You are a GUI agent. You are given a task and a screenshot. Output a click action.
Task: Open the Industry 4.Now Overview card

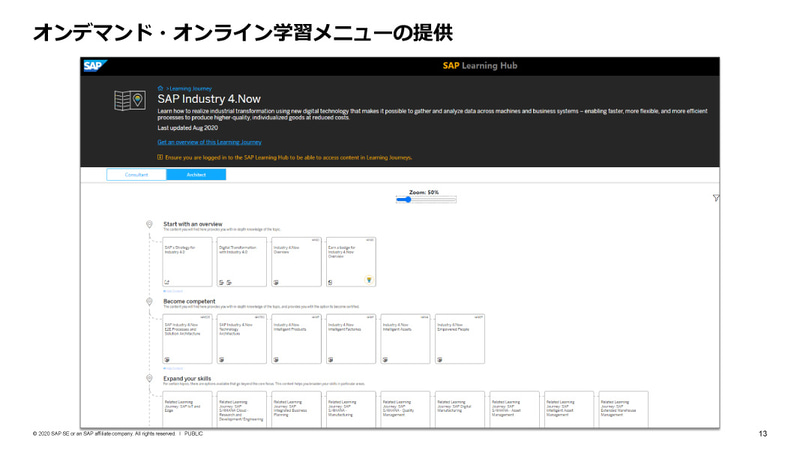point(296,262)
